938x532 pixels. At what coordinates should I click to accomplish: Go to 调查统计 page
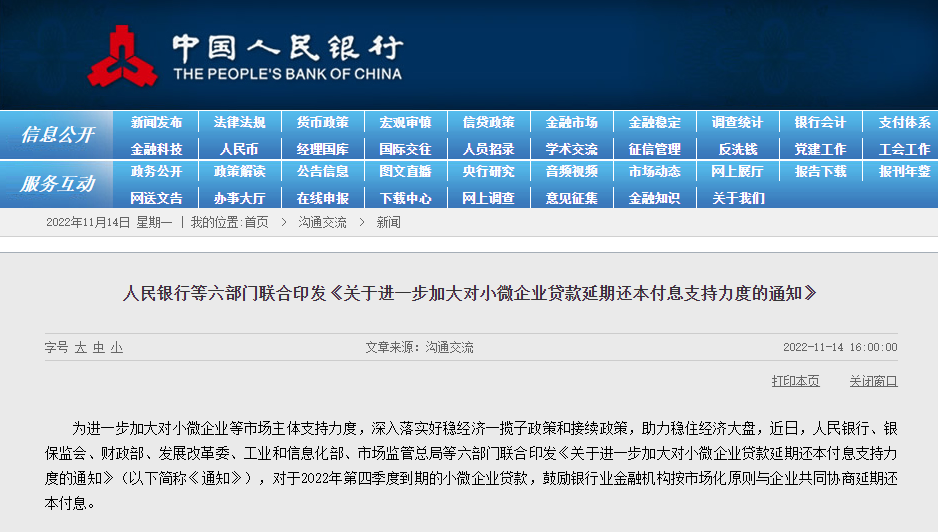pos(737,123)
